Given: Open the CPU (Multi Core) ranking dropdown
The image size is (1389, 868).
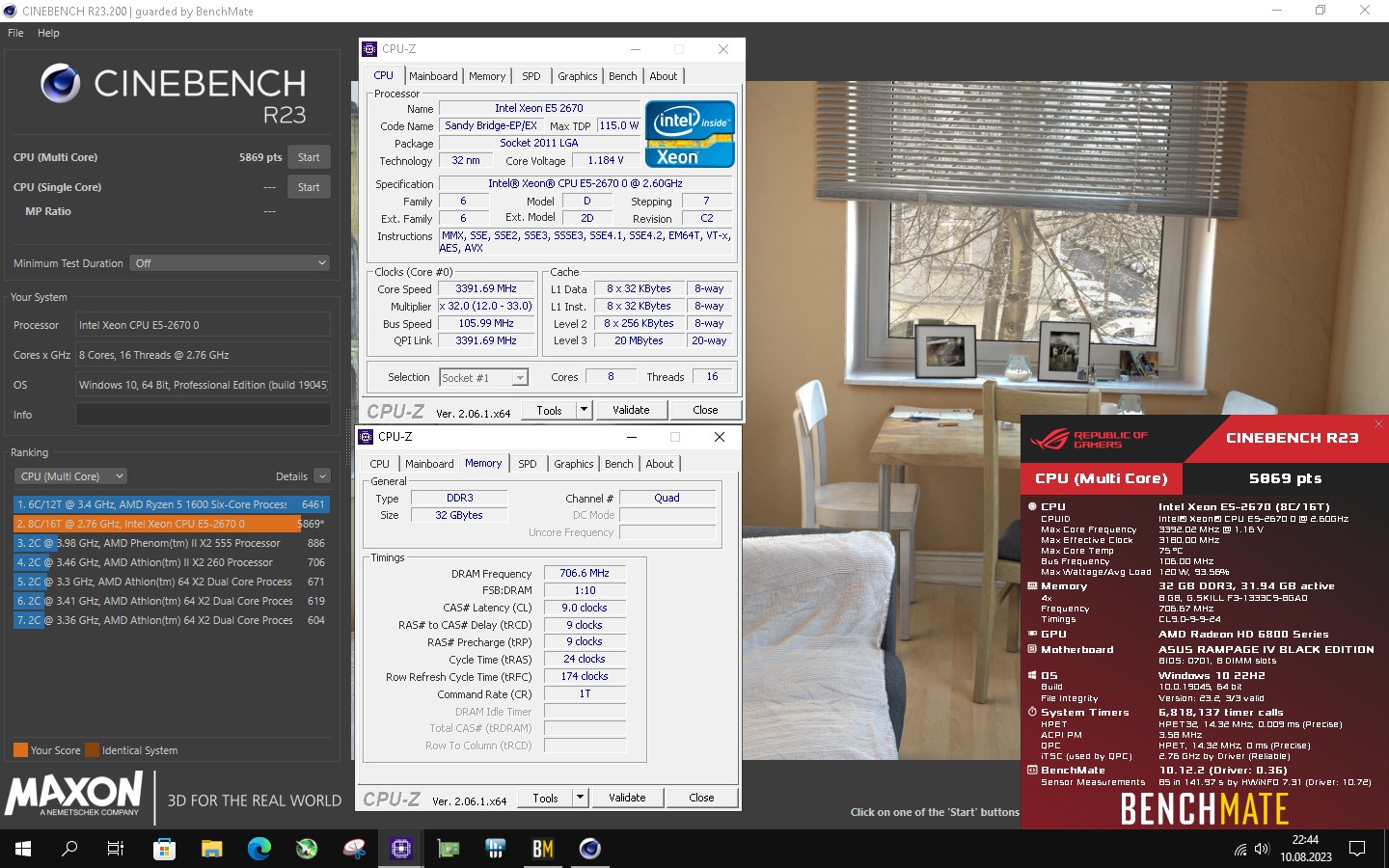Looking at the screenshot, I should click(70, 476).
